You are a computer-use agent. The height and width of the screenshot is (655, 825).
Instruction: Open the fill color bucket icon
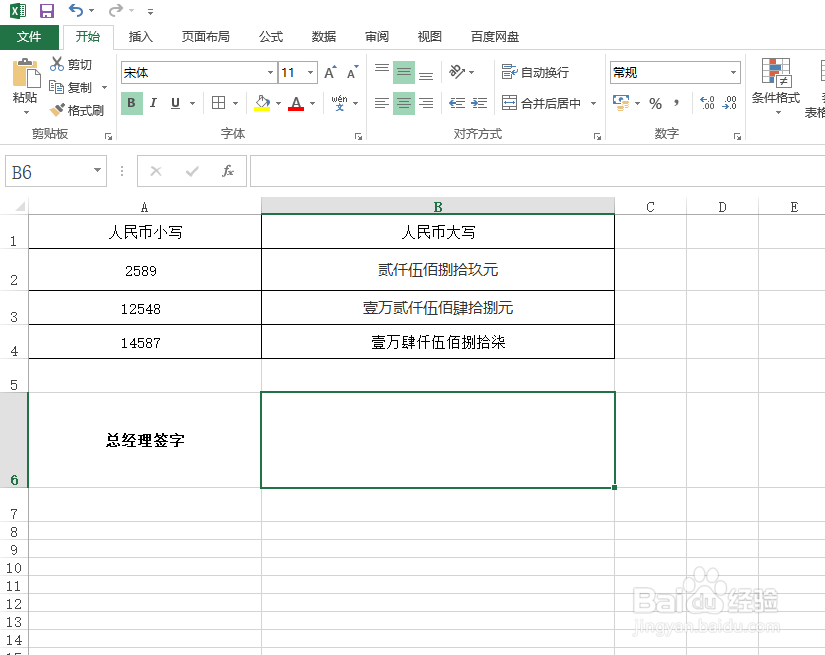click(x=261, y=103)
